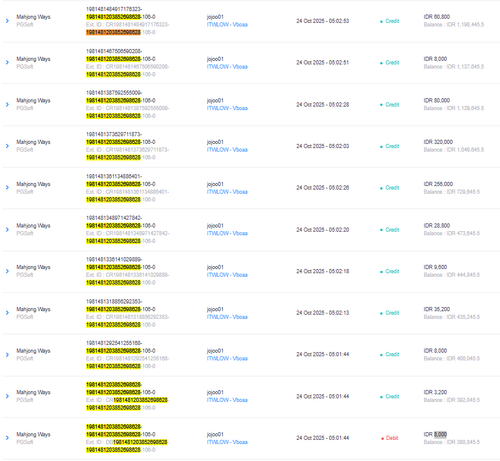This screenshot has width=500, height=461.
Task: Expand the IDR 256,000 credit row
Action: [x=7, y=188]
